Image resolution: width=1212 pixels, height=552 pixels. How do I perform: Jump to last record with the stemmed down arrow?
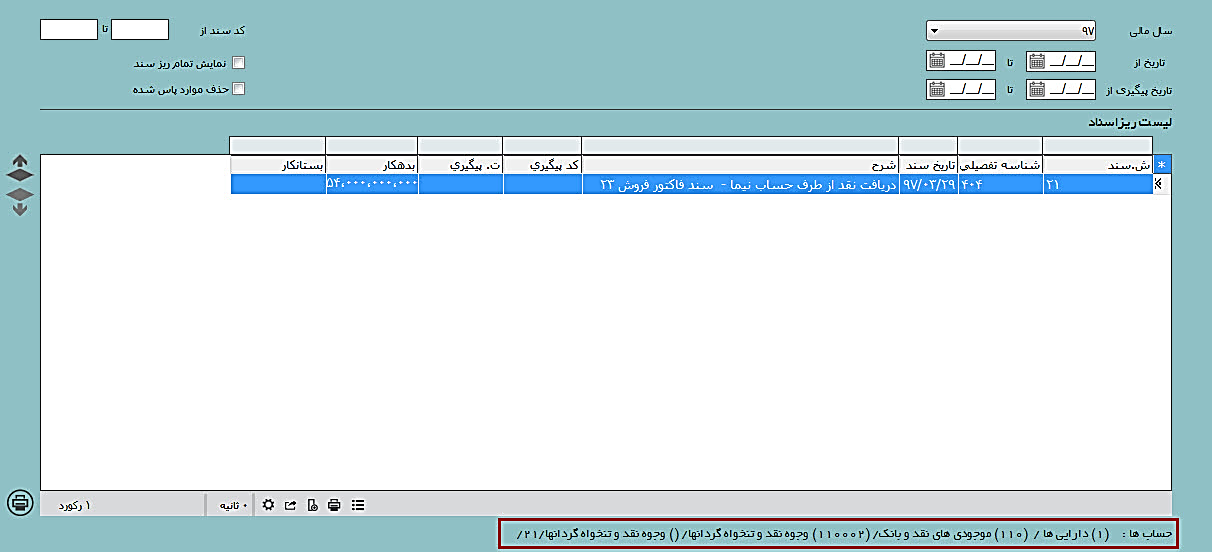[20, 208]
